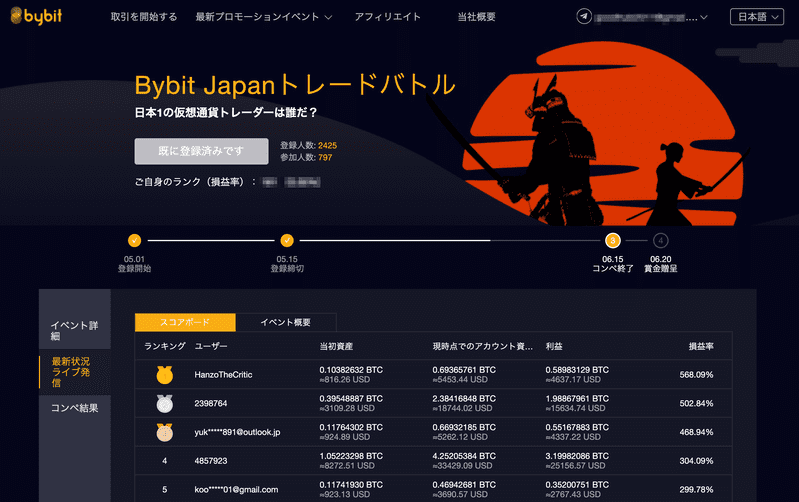Click 568.09% profit rate

click(x=696, y=375)
